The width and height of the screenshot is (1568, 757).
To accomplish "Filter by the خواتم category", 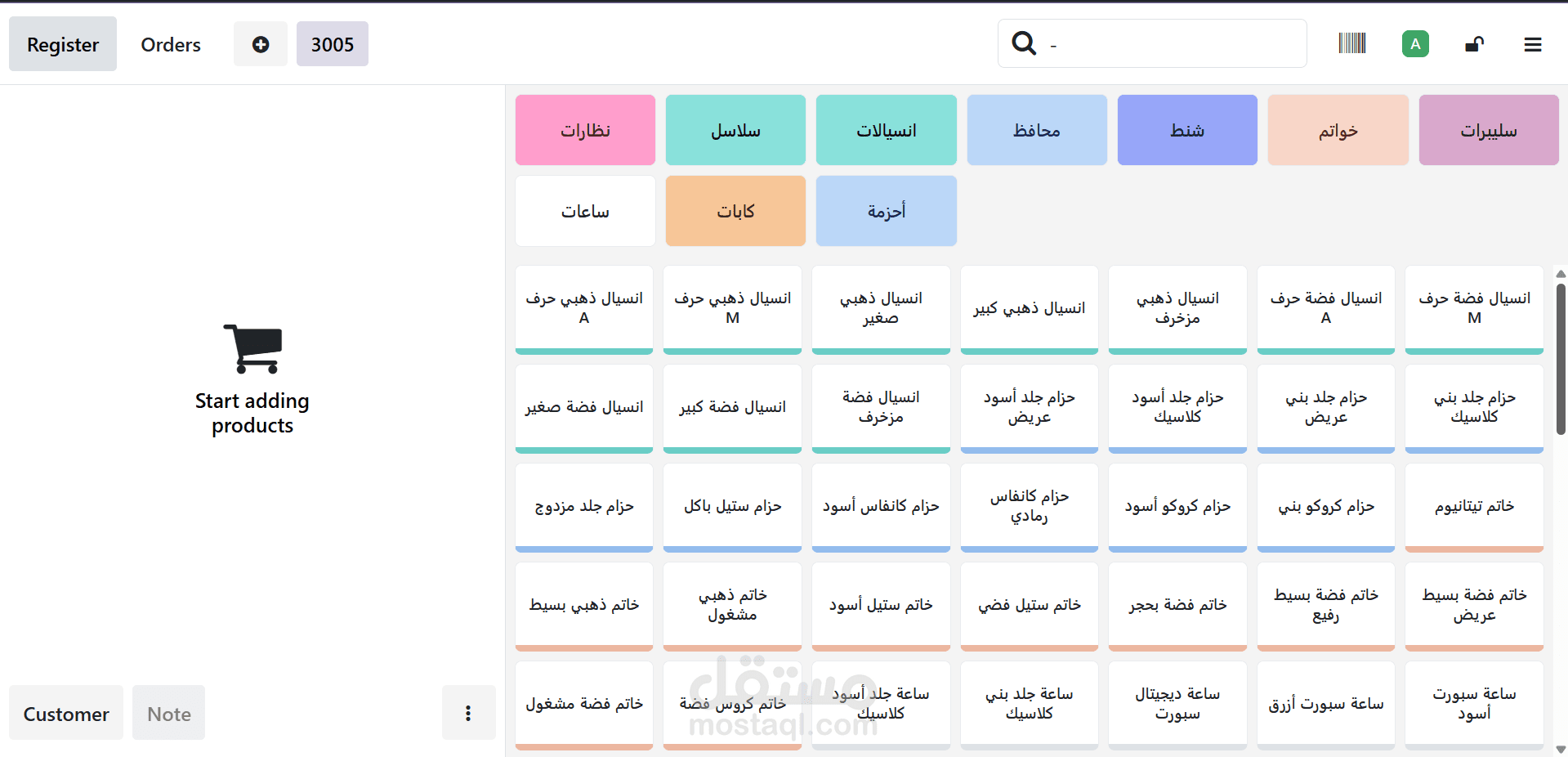I will point(1338,130).
